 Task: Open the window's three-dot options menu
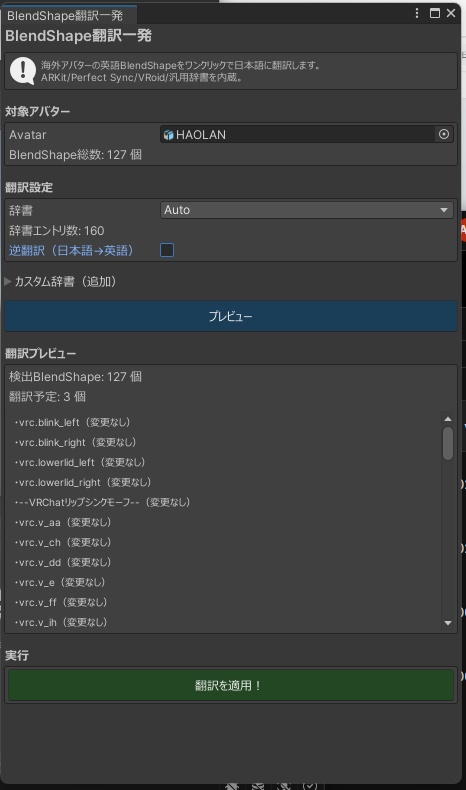[417, 14]
